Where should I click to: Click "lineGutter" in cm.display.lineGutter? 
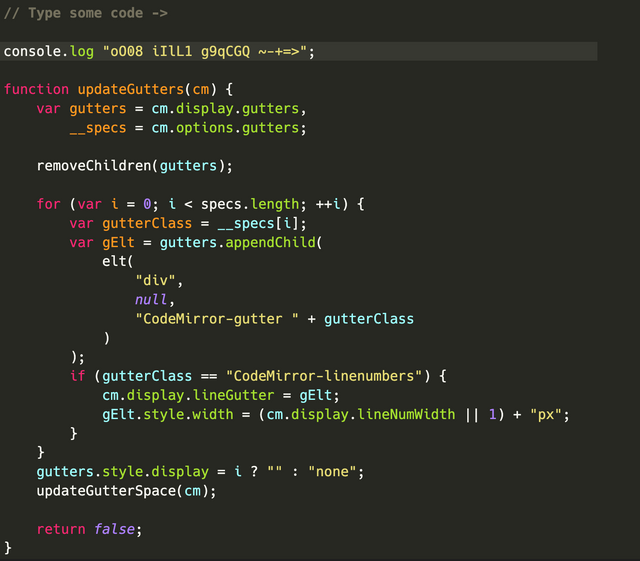click(233, 395)
